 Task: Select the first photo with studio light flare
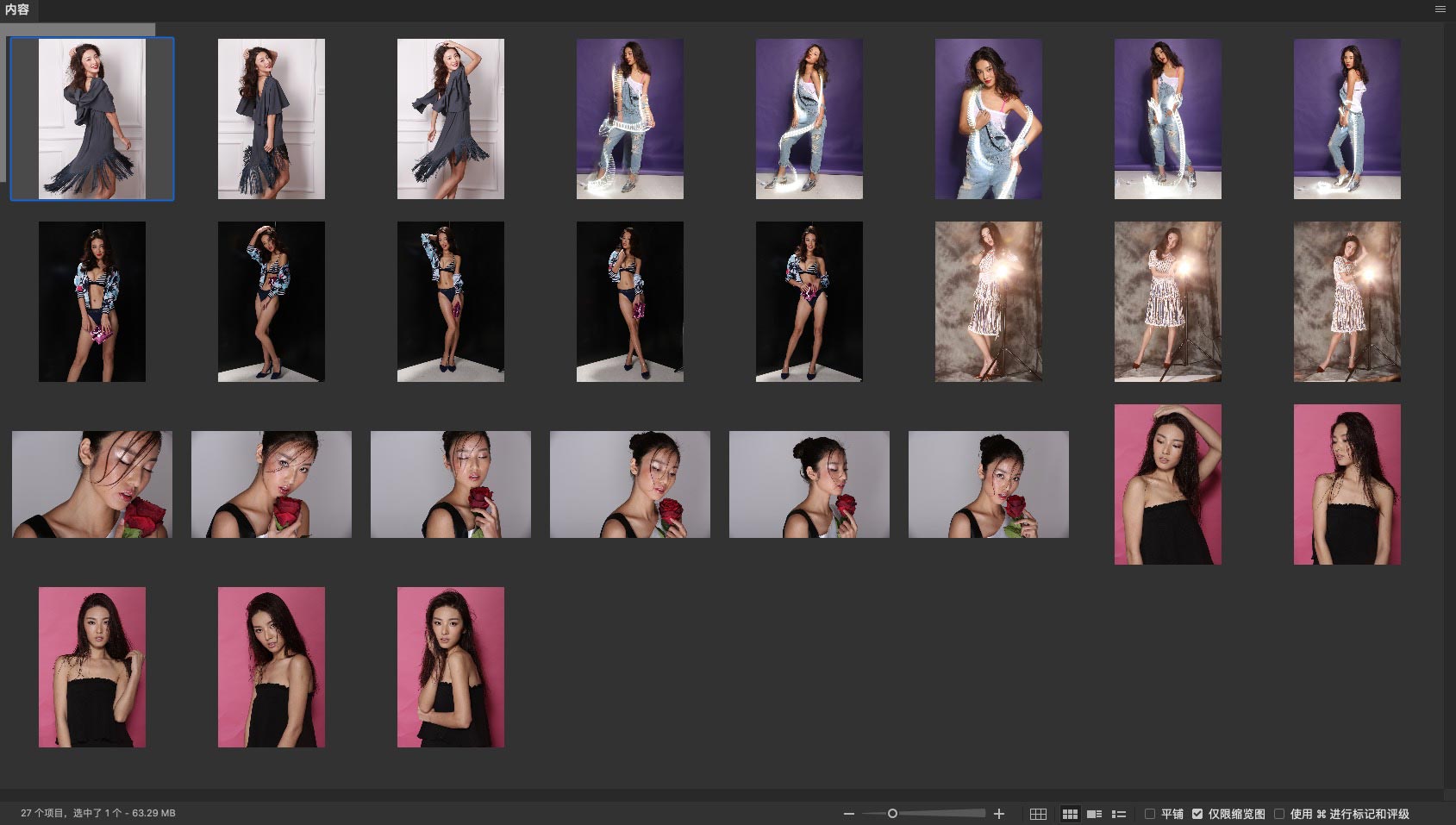[988, 302]
